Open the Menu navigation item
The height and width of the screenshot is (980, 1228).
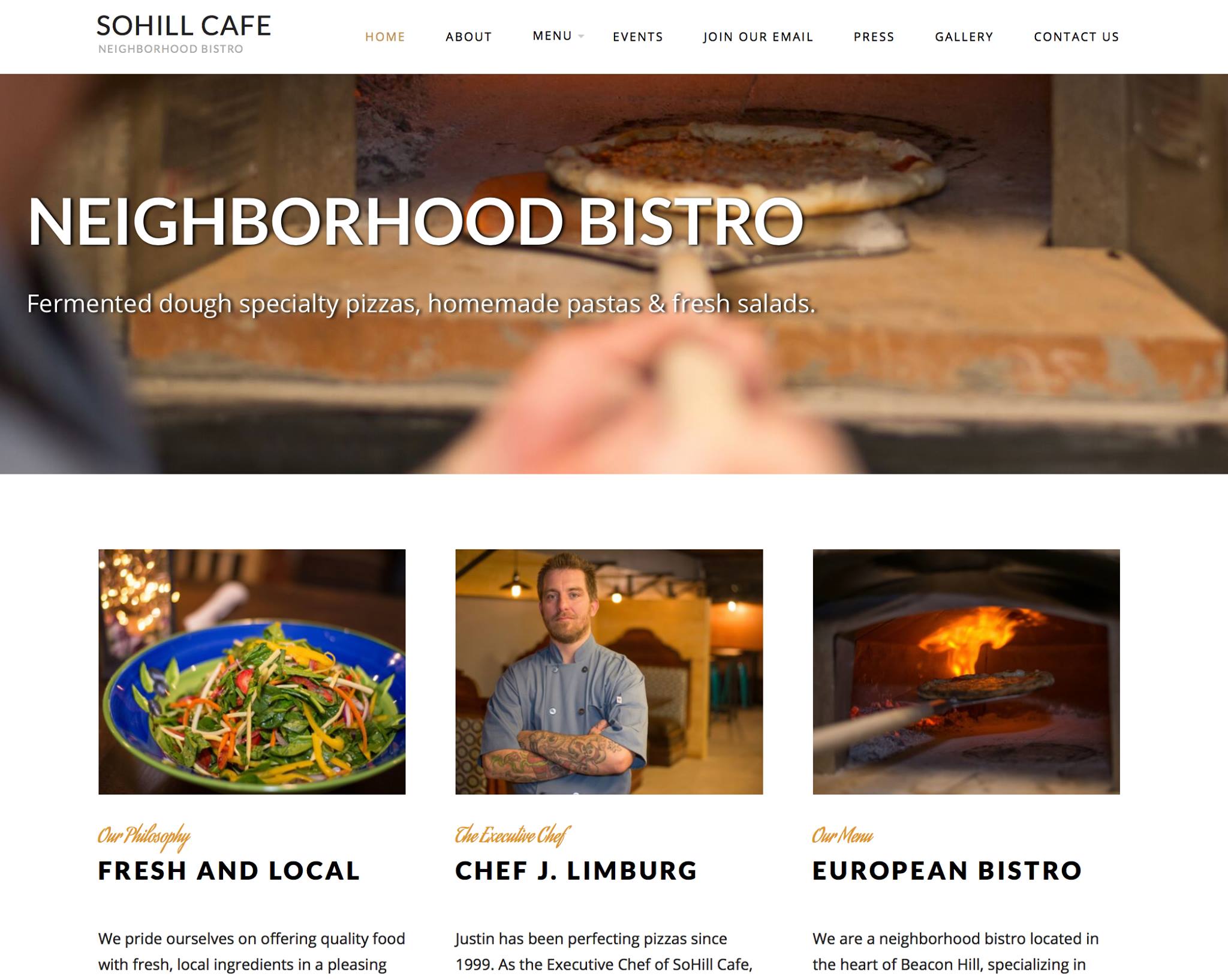552,36
